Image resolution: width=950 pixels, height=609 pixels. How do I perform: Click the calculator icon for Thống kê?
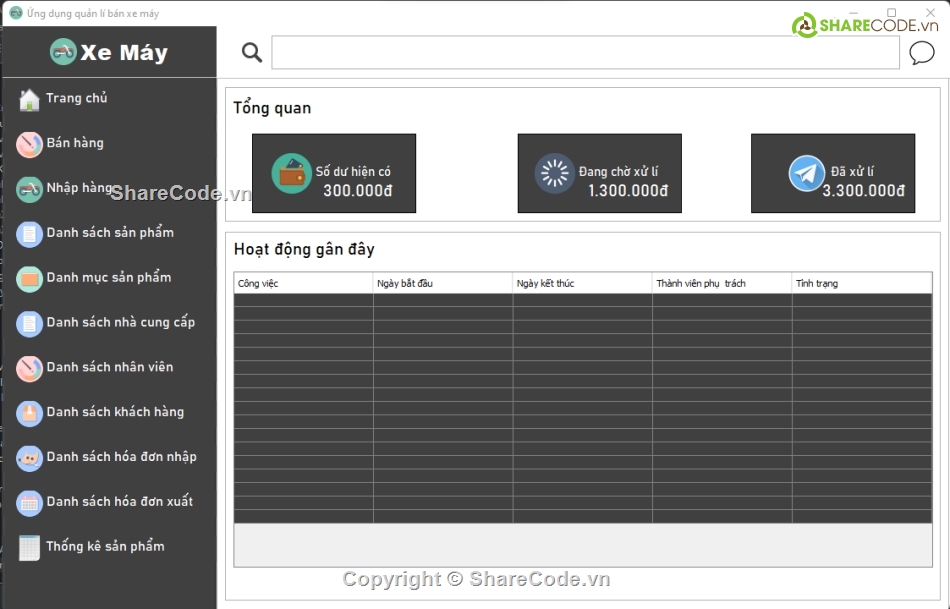click(x=29, y=547)
